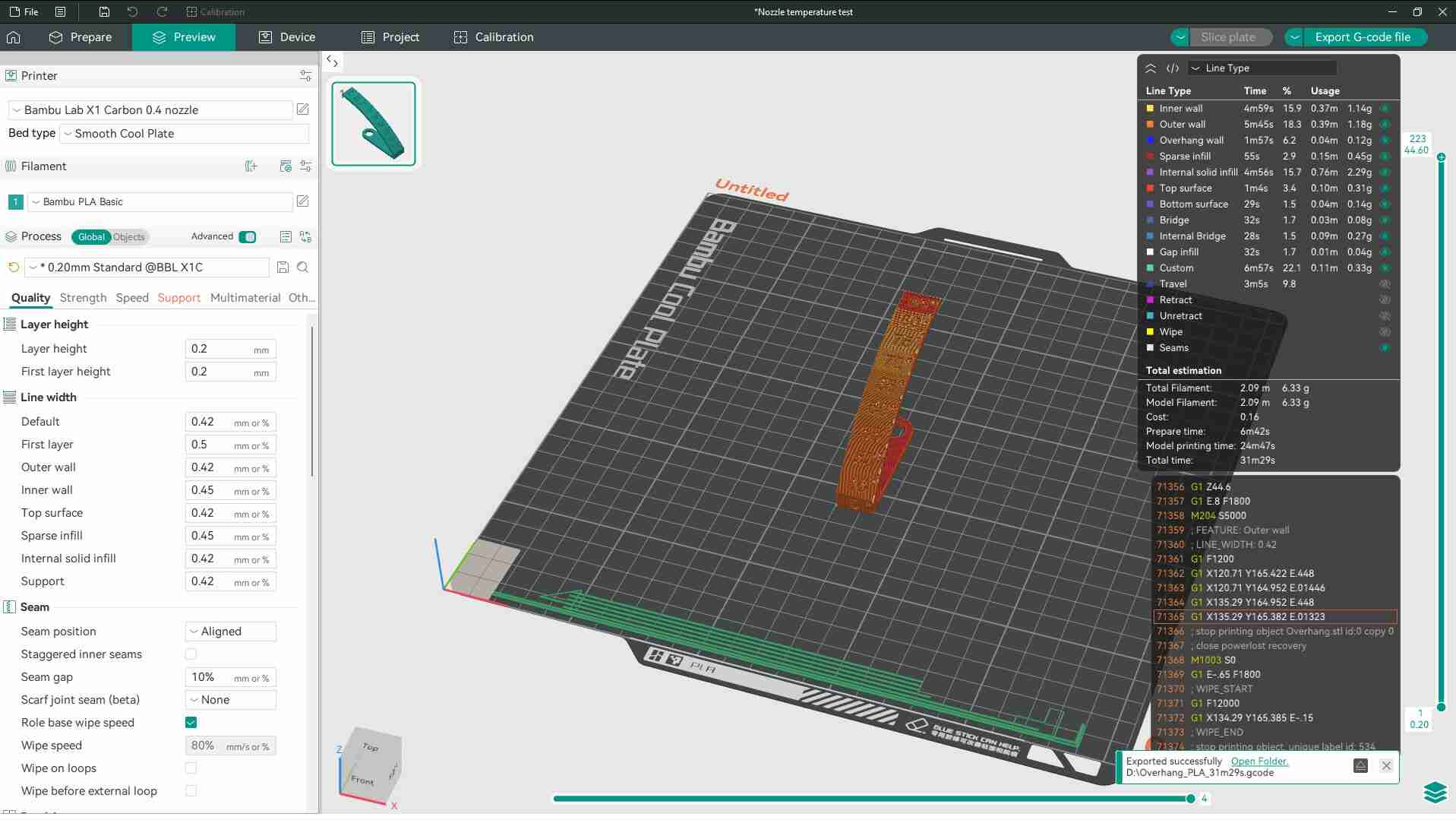1456x820 pixels.
Task: Click the Layer height input field
Action: click(x=231, y=349)
